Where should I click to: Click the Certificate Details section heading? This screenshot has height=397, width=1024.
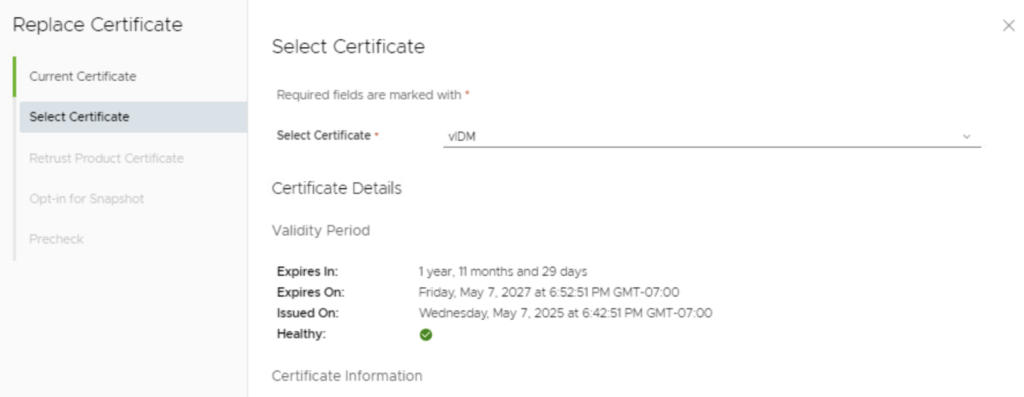click(336, 189)
